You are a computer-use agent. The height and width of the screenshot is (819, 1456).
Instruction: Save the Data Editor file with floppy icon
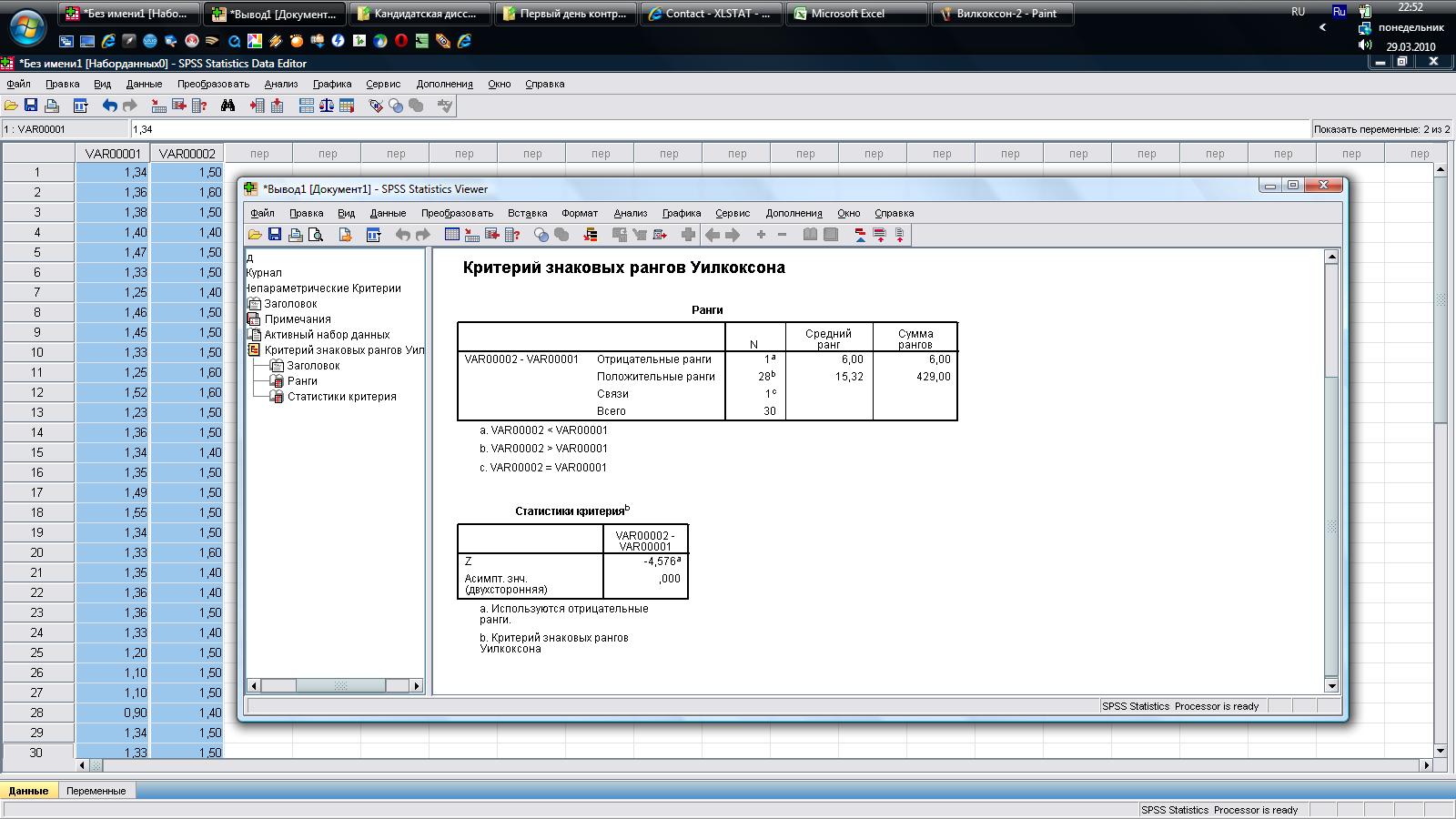[31, 106]
